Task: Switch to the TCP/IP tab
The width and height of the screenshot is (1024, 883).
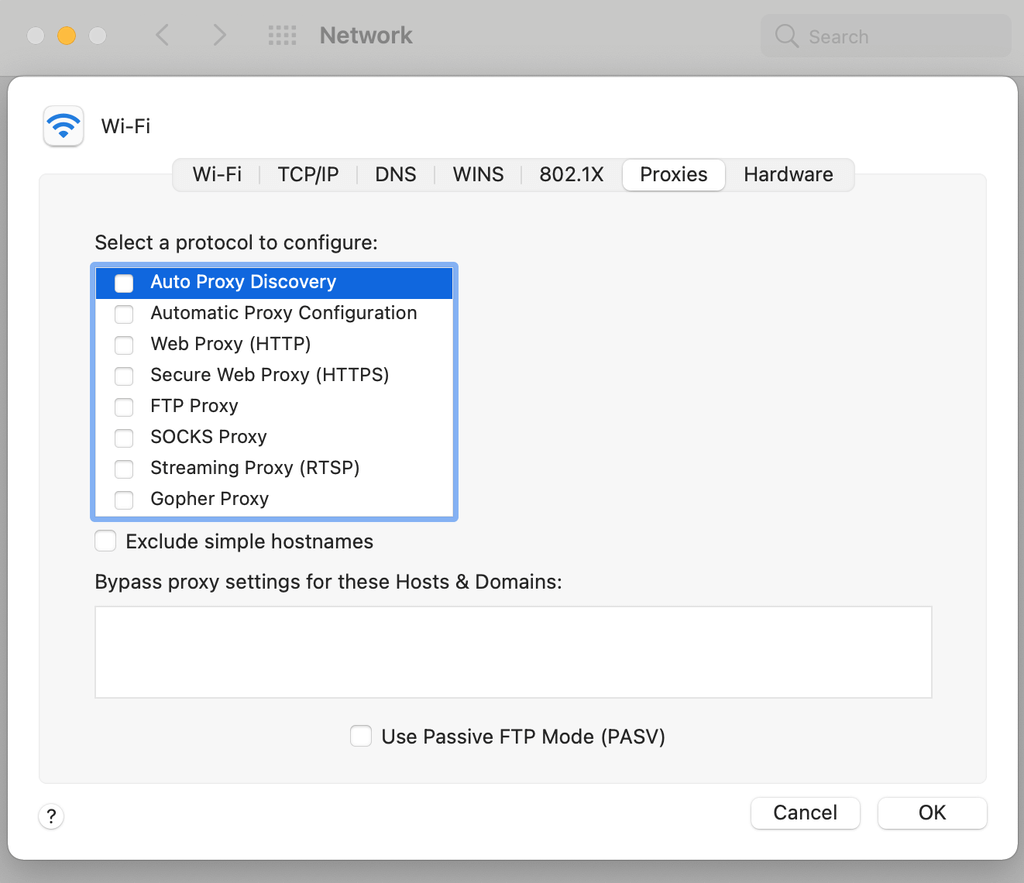Action: (x=307, y=174)
